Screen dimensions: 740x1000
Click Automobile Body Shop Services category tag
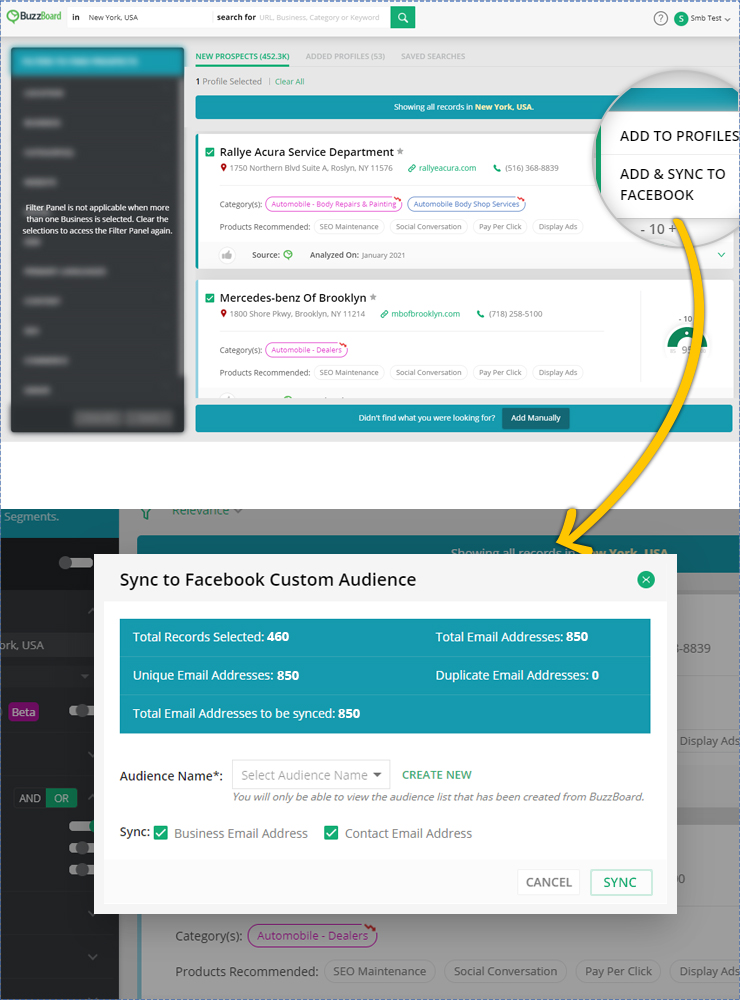466,204
